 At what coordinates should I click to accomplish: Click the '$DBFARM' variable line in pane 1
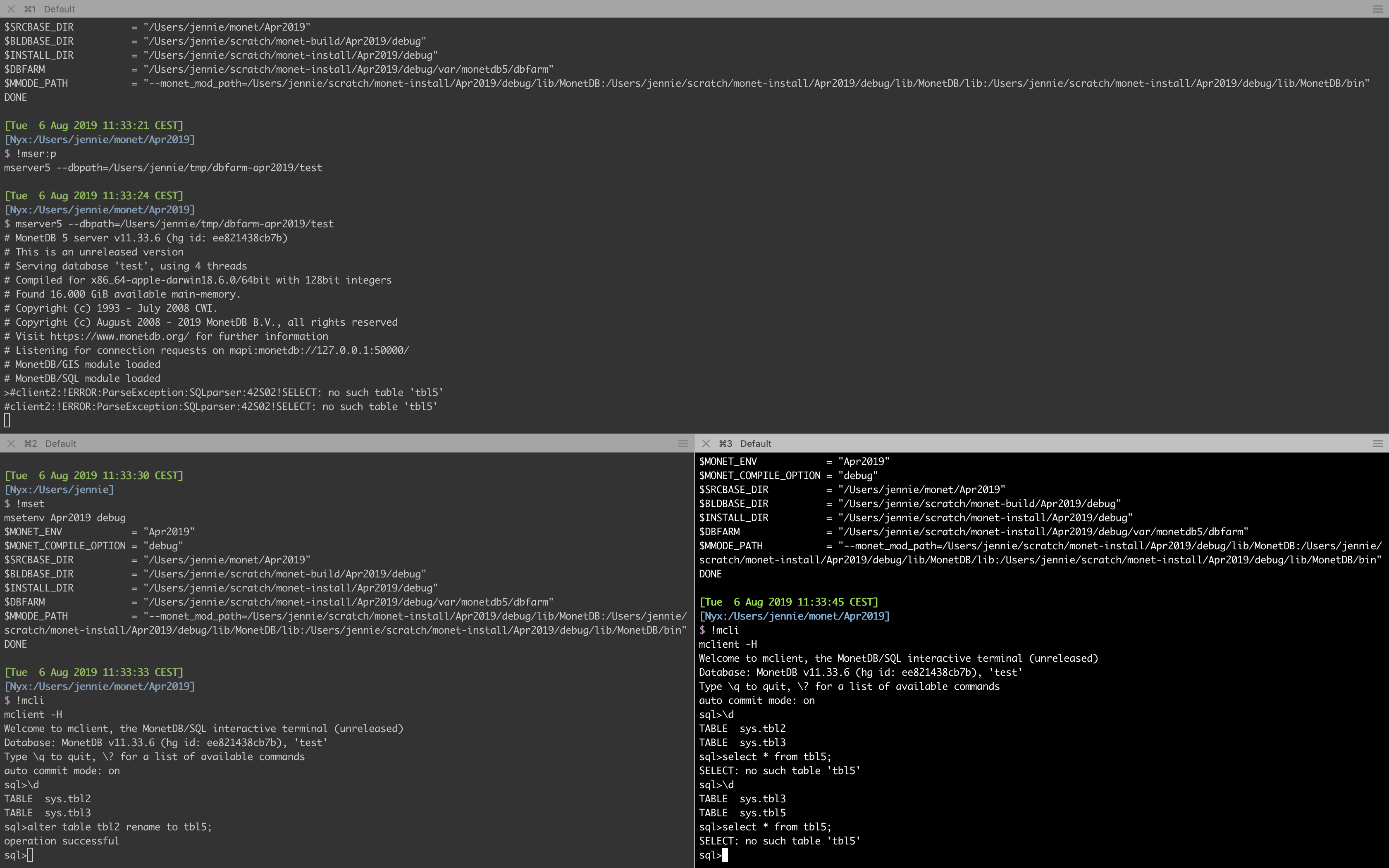tap(279, 69)
